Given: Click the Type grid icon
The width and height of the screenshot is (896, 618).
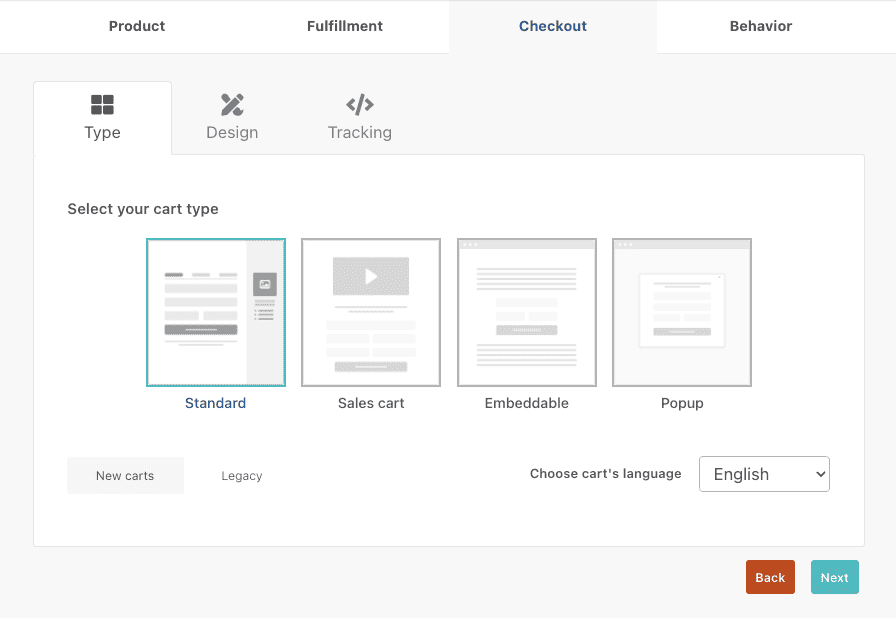Looking at the screenshot, I should (102, 102).
